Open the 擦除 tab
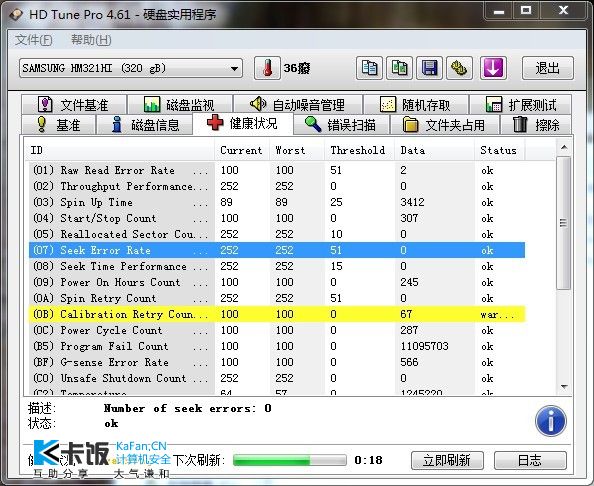 point(536,125)
